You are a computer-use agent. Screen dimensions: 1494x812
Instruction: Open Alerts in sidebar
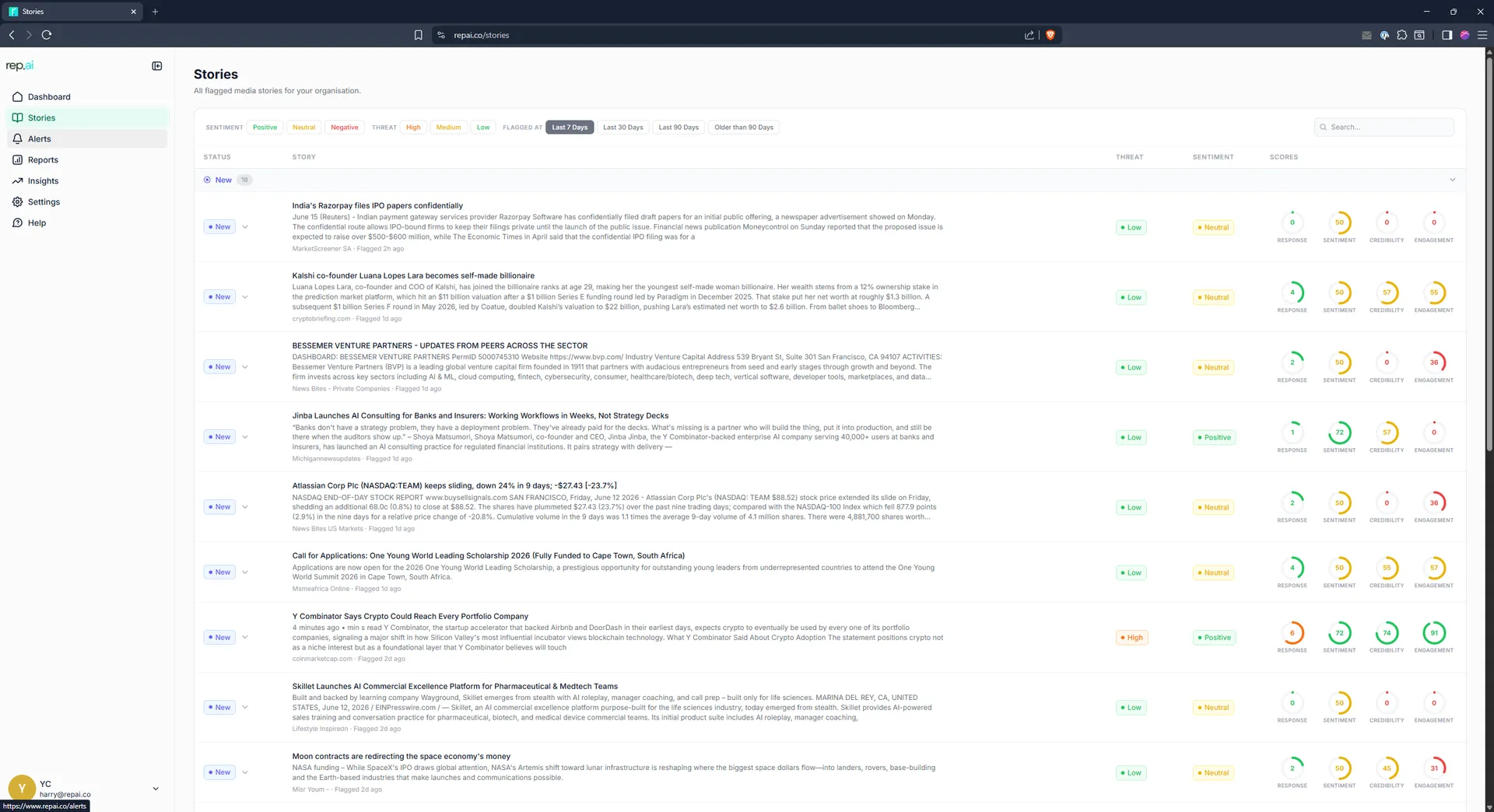(87, 139)
